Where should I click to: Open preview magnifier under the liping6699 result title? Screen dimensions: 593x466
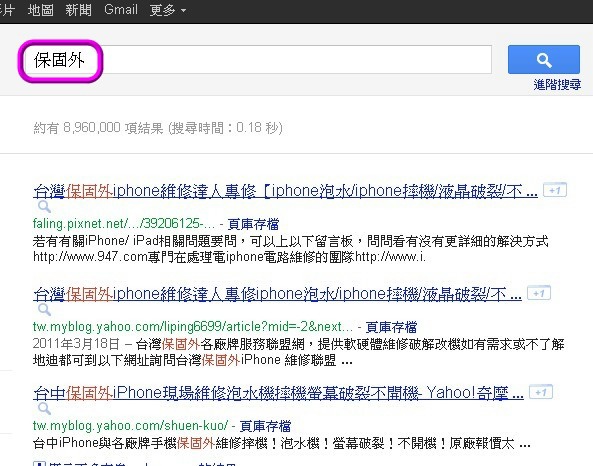tap(44, 310)
